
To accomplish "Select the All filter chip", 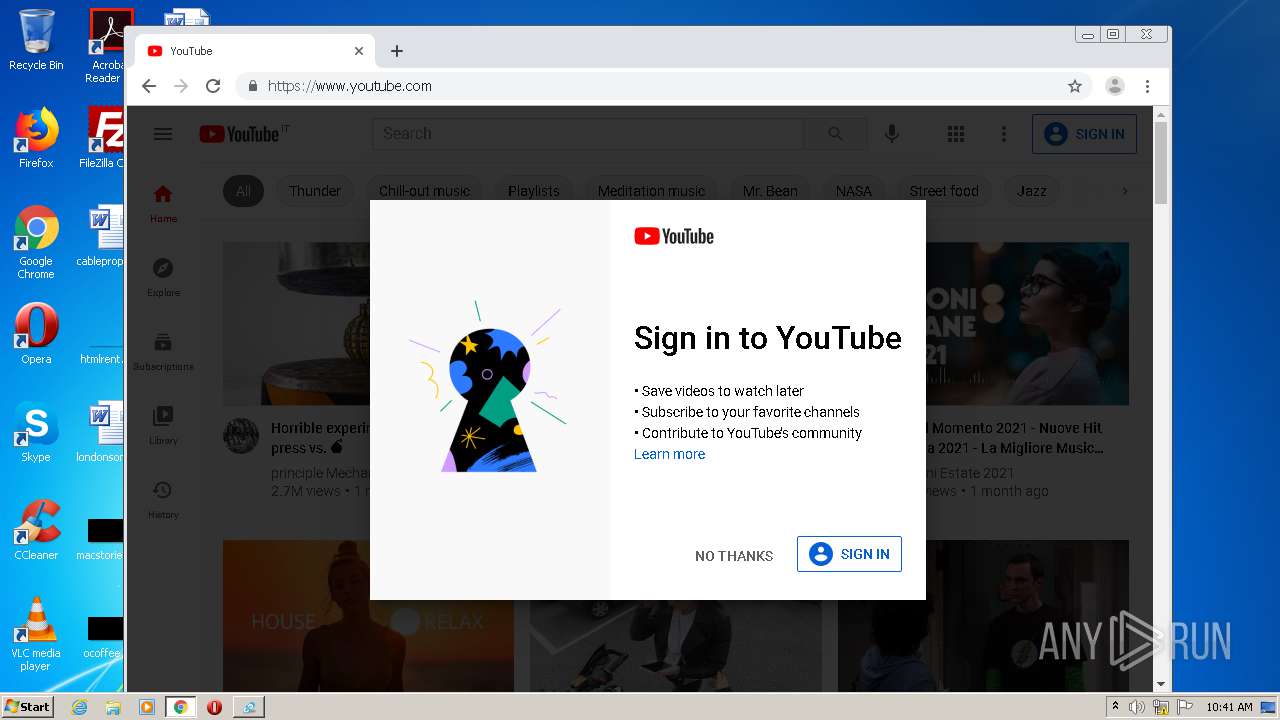I will pyautogui.click(x=243, y=191).
